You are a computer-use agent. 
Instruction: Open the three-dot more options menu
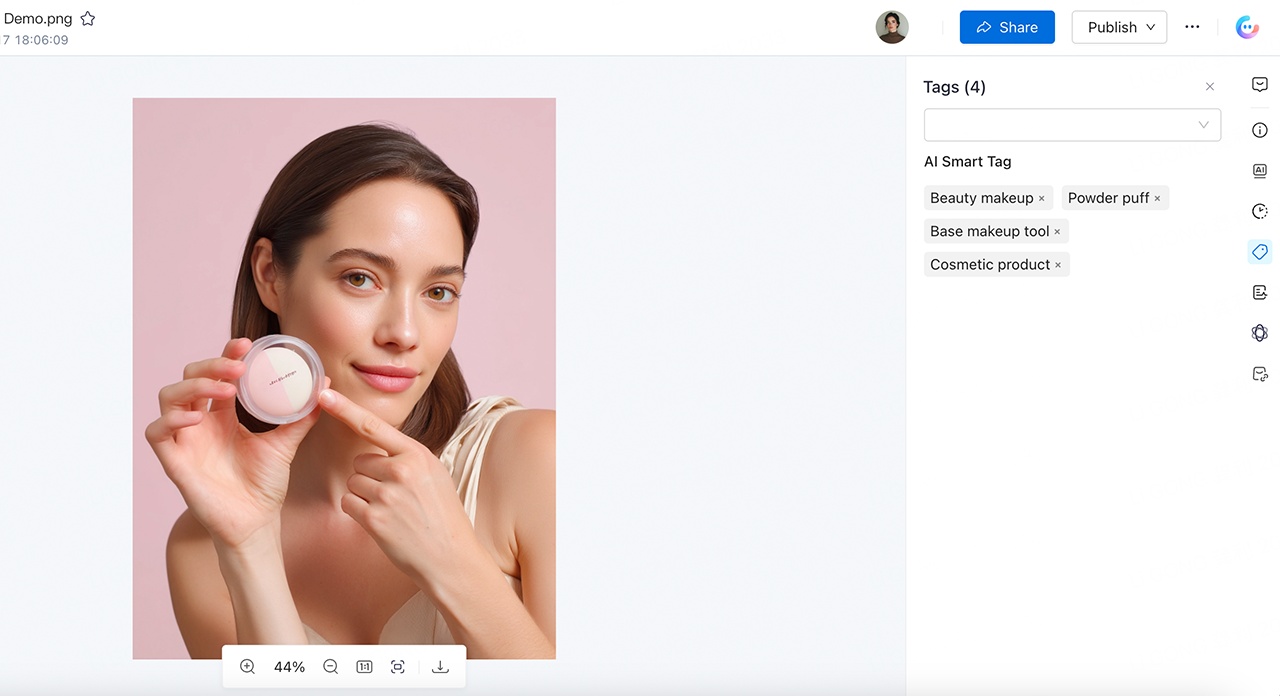pos(1192,27)
